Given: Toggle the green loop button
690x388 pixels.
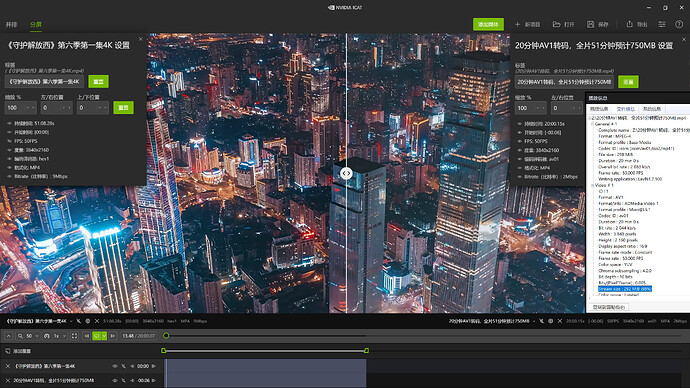Looking at the screenshot, I should point(96,336).
